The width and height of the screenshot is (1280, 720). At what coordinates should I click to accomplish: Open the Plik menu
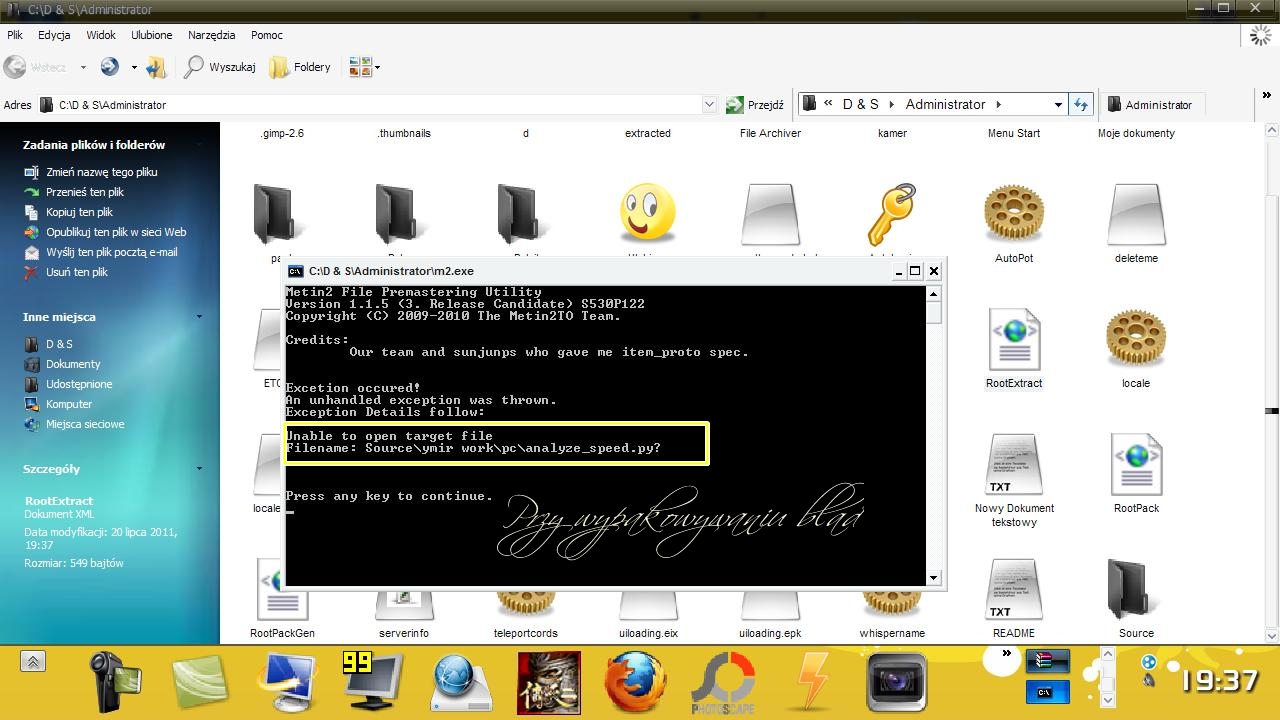pyautogui.click(x=15, y=35)
